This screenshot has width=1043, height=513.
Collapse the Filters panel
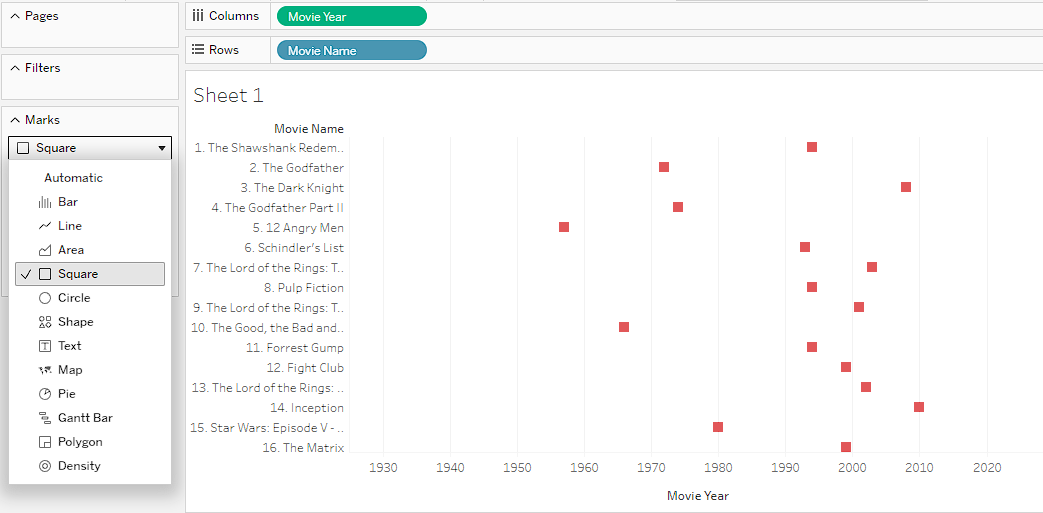click(15, 68)
